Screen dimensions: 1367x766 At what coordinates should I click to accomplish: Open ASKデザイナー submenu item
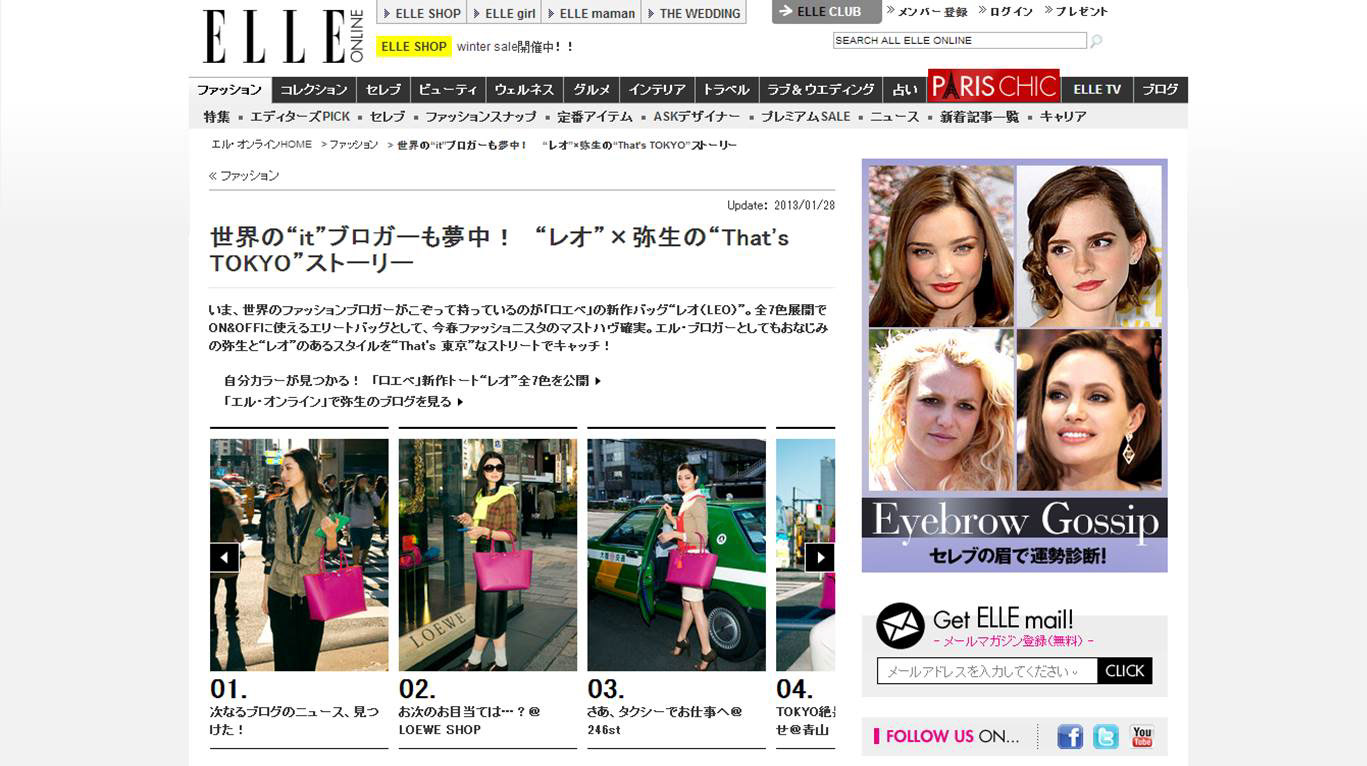[697, 117]
